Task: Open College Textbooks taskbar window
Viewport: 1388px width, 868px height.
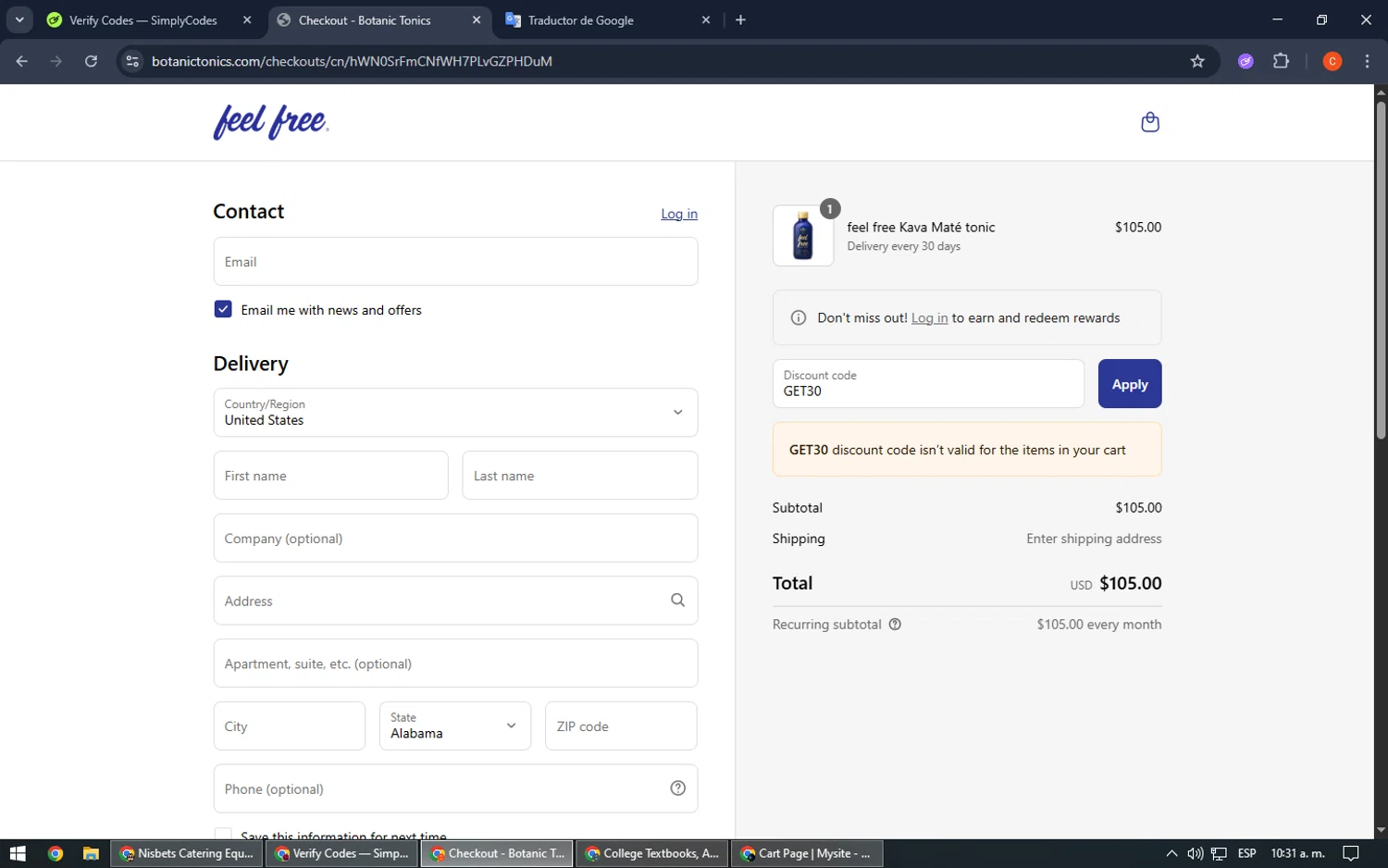Action: pyautogui.click(x=651, y=853)
